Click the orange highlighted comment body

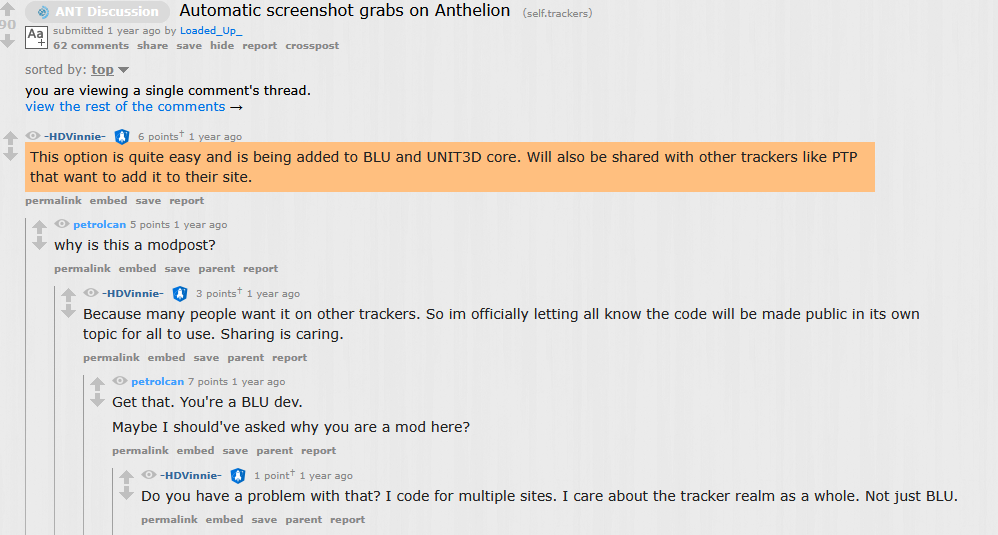450,167
